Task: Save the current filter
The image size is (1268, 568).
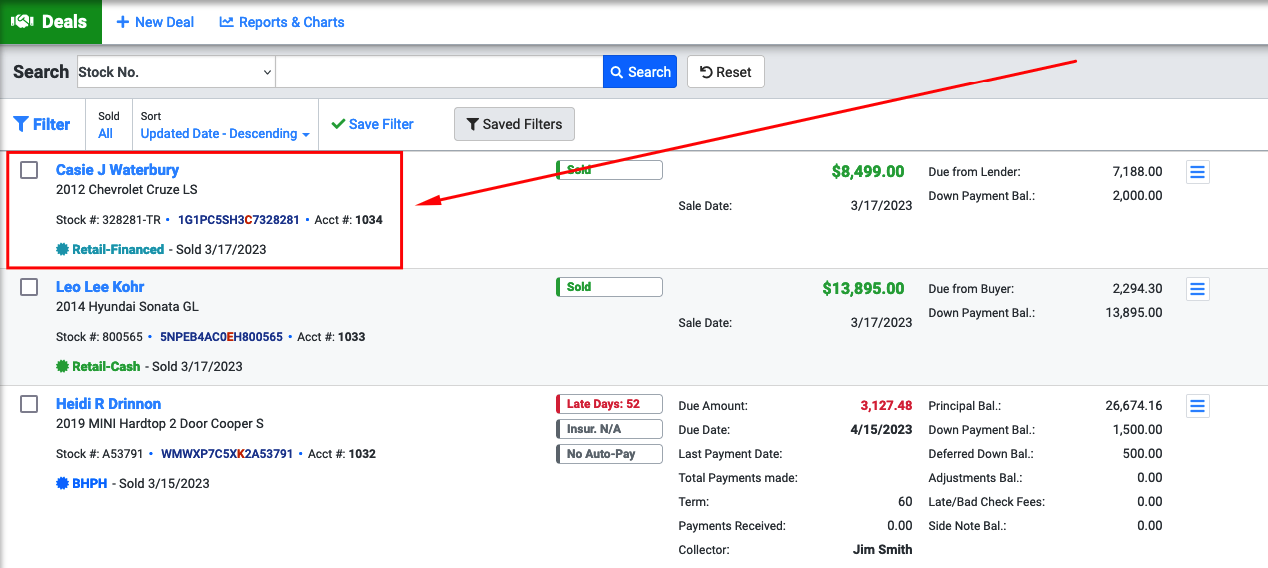Action: point(372,124)
